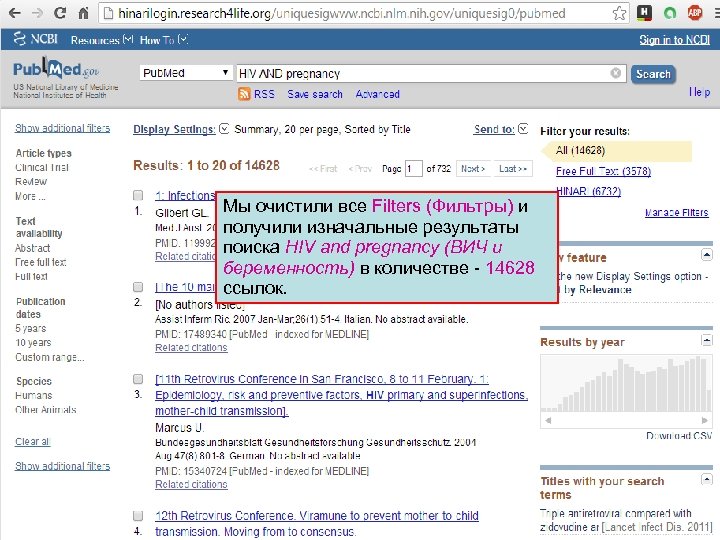Filter by Abstract availability
Screen dimensions: 720x540
click(x=33, y=248)
